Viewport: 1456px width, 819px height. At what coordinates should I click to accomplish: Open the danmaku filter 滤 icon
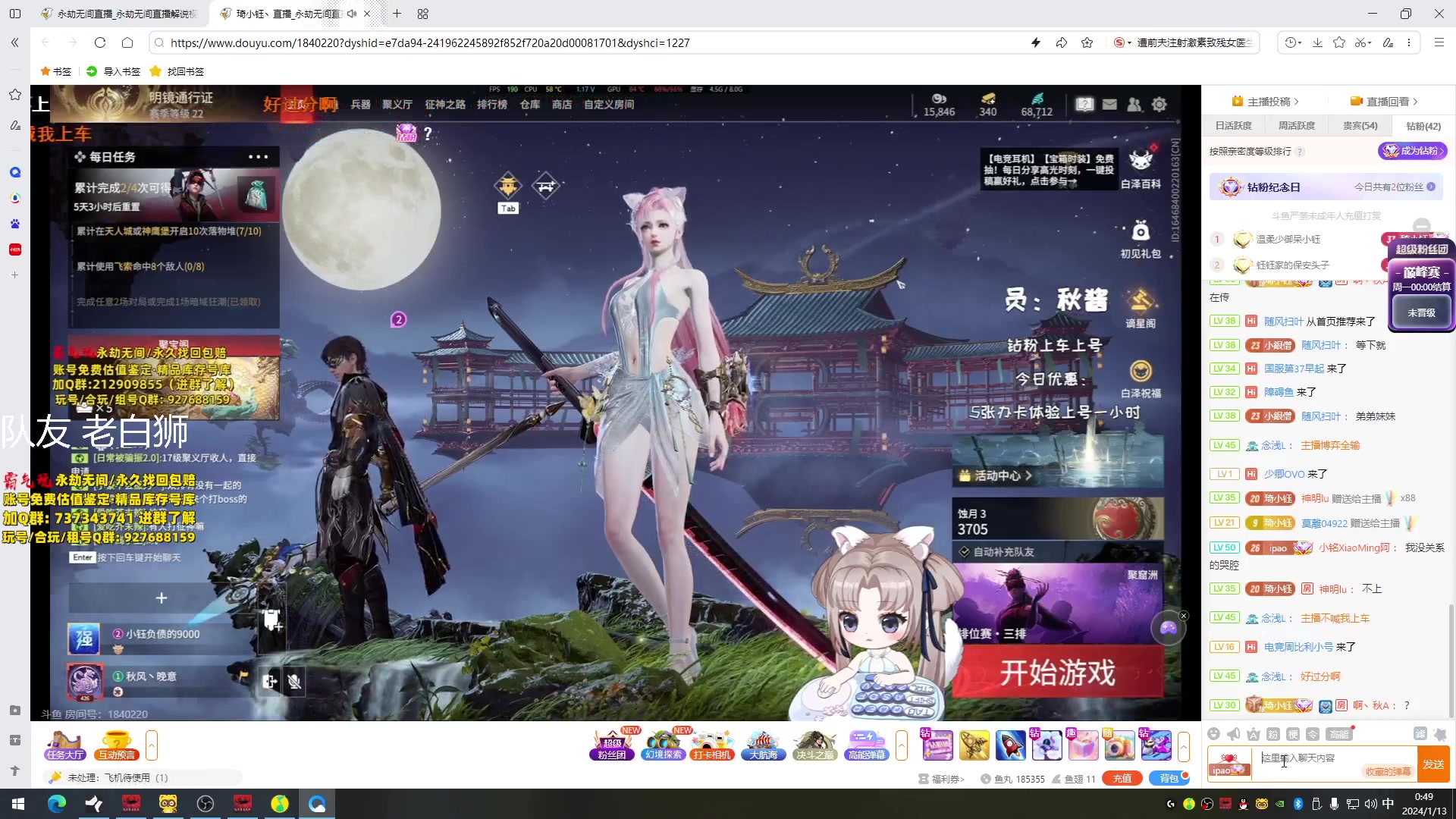point(1420,733)
